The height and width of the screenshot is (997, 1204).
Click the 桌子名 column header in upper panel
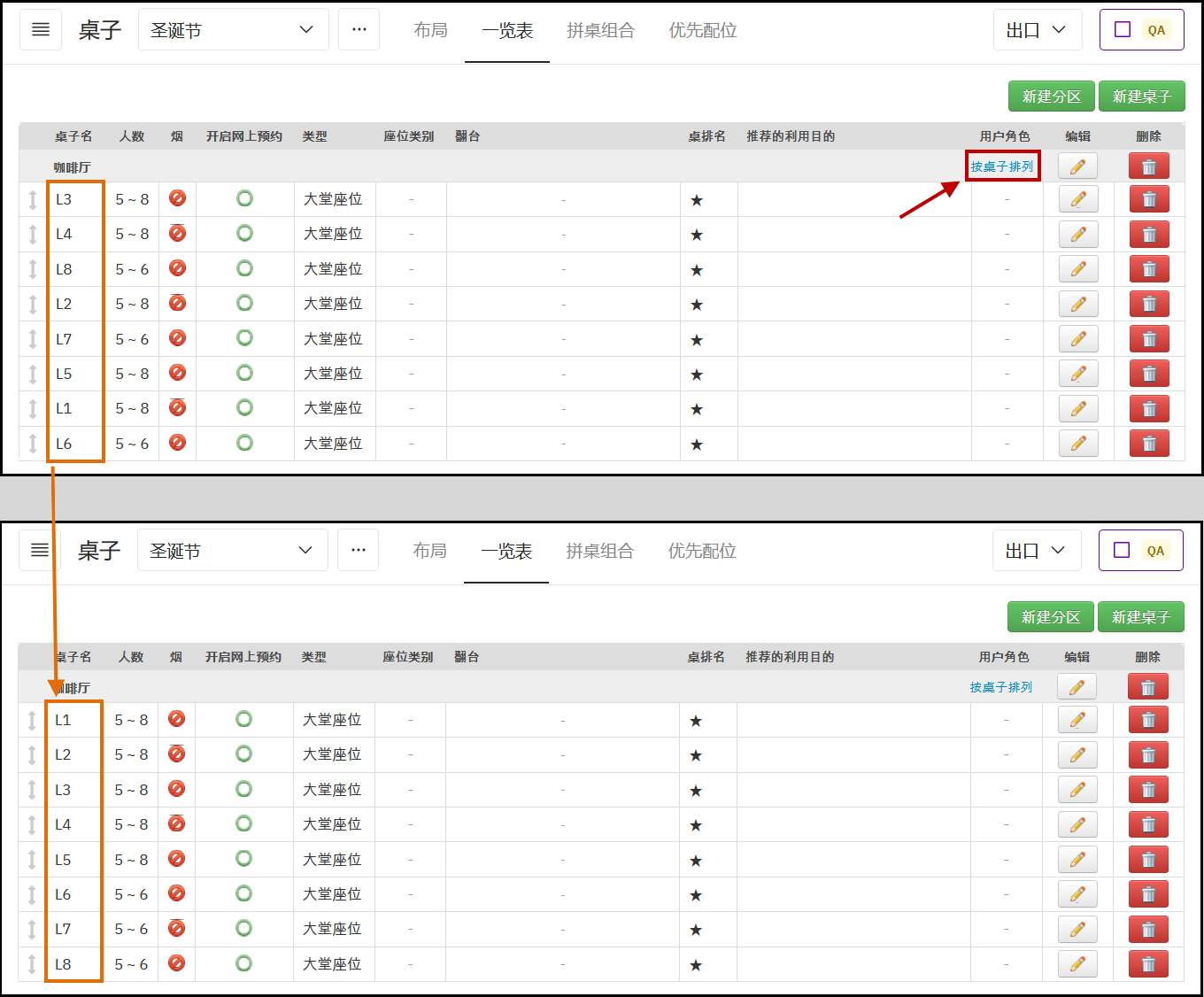pos(73,136)
